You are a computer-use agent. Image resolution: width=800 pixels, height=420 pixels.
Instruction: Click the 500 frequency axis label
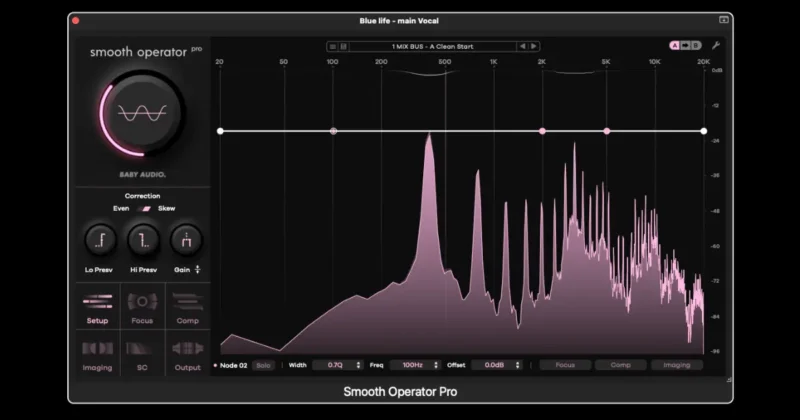[445, 62]
